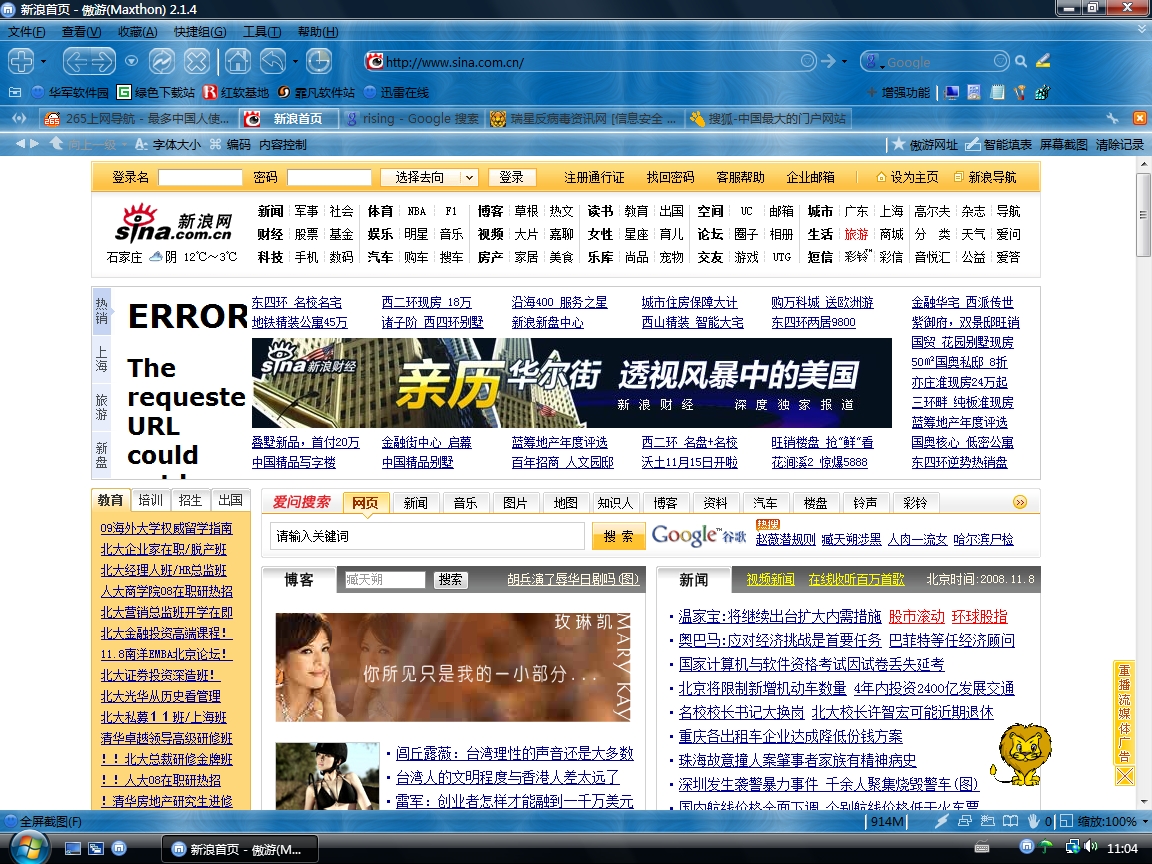Screen dimensions: 1152x864
Task: Open the new tab options arrow
Action: (43, 61)
